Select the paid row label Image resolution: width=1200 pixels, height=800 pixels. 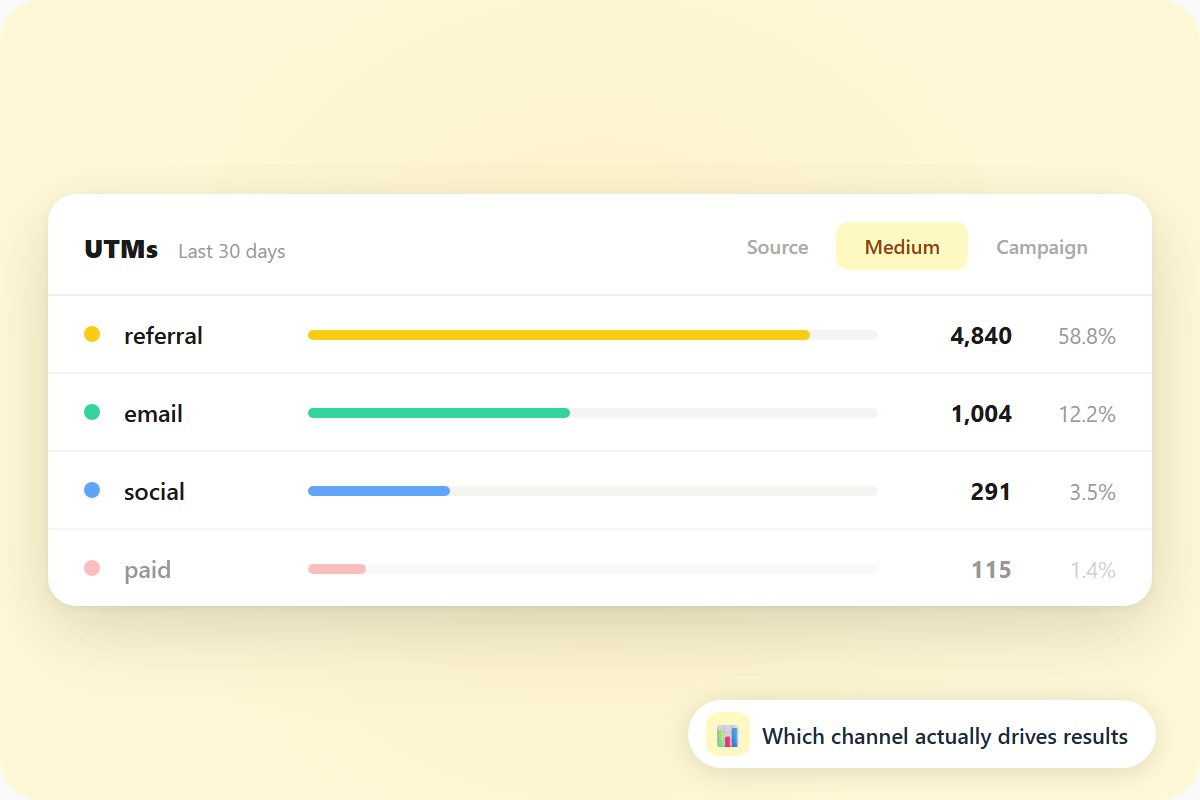[148, 571]
